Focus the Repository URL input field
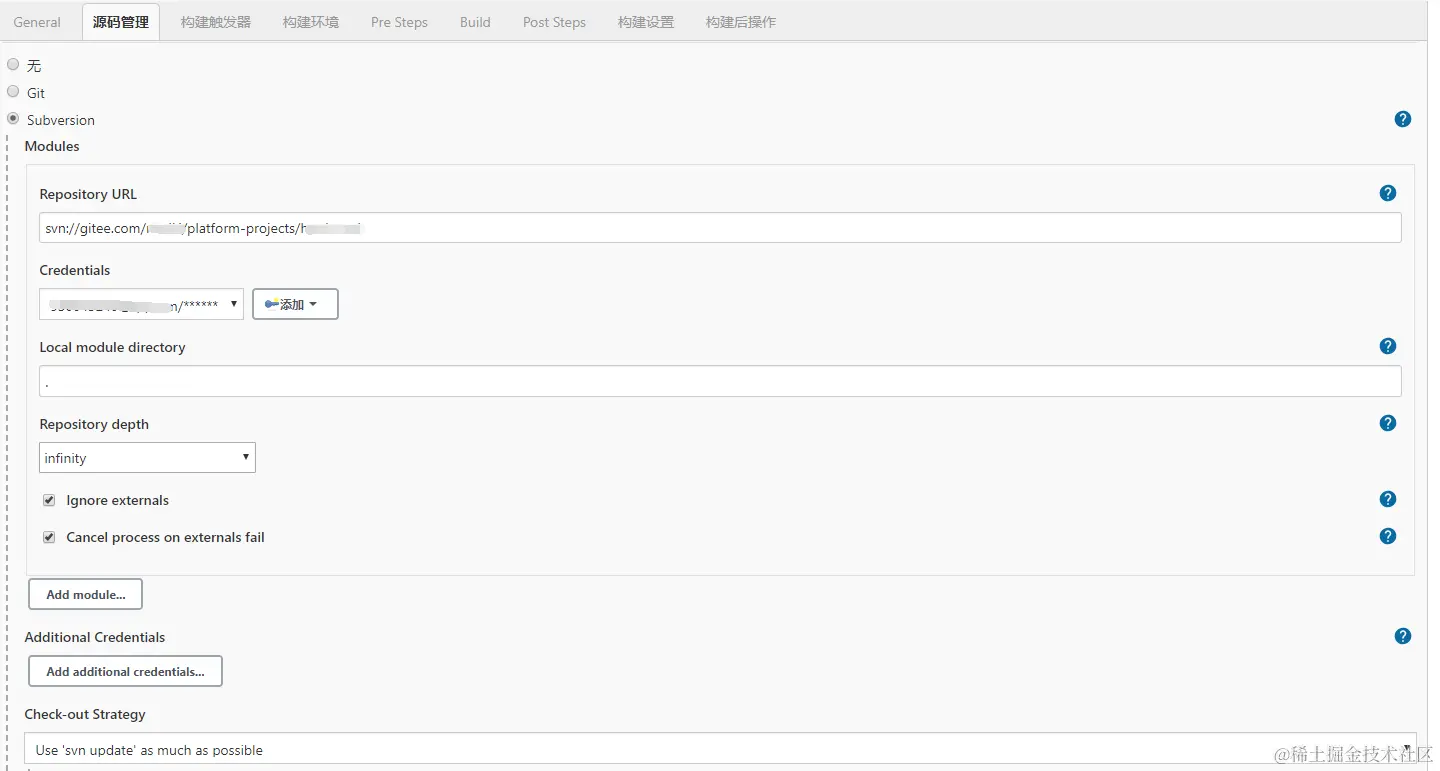The width and height of the screenshot is (1440, 771). (x=720, y=228)
